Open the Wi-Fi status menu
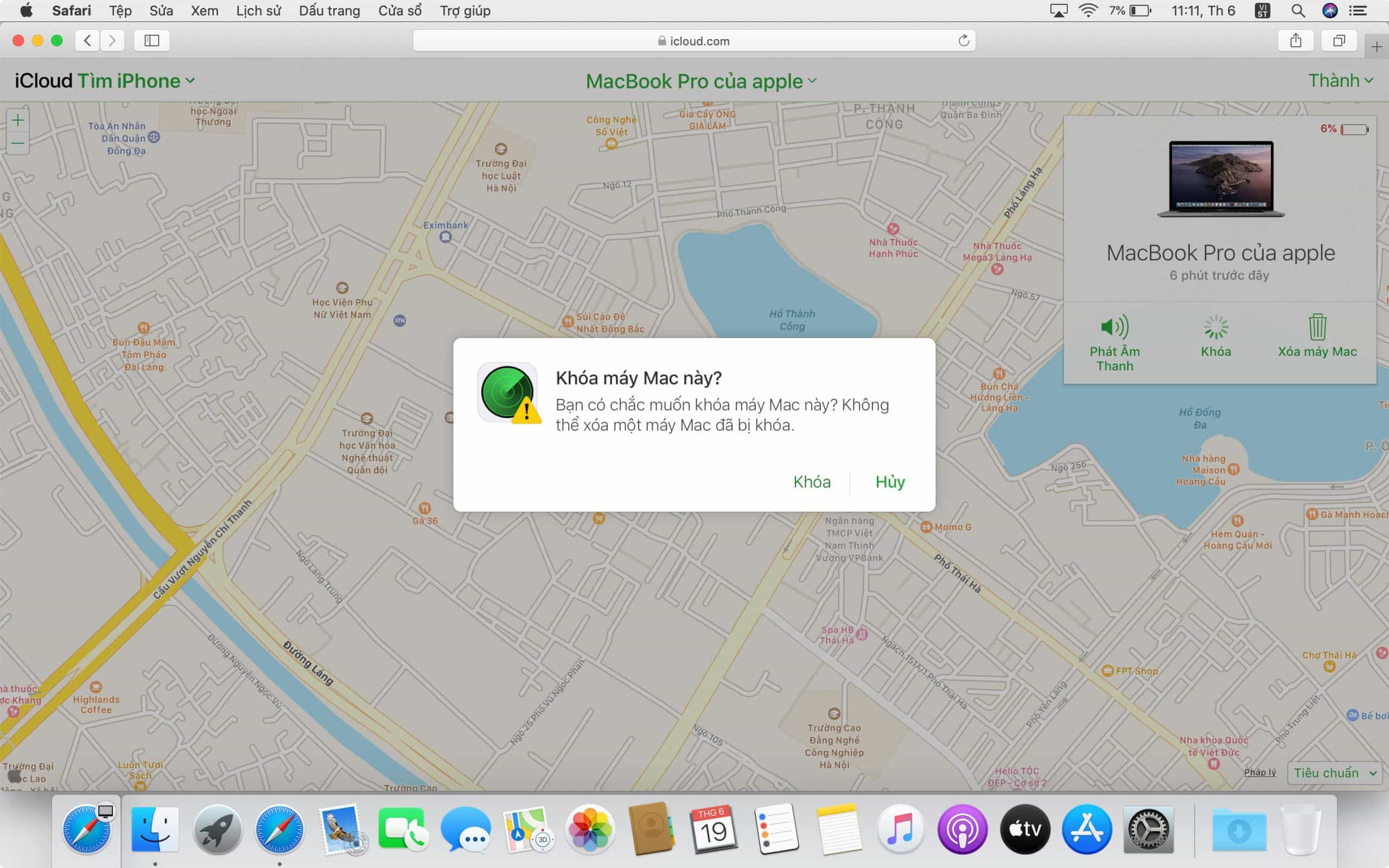 1088,10
